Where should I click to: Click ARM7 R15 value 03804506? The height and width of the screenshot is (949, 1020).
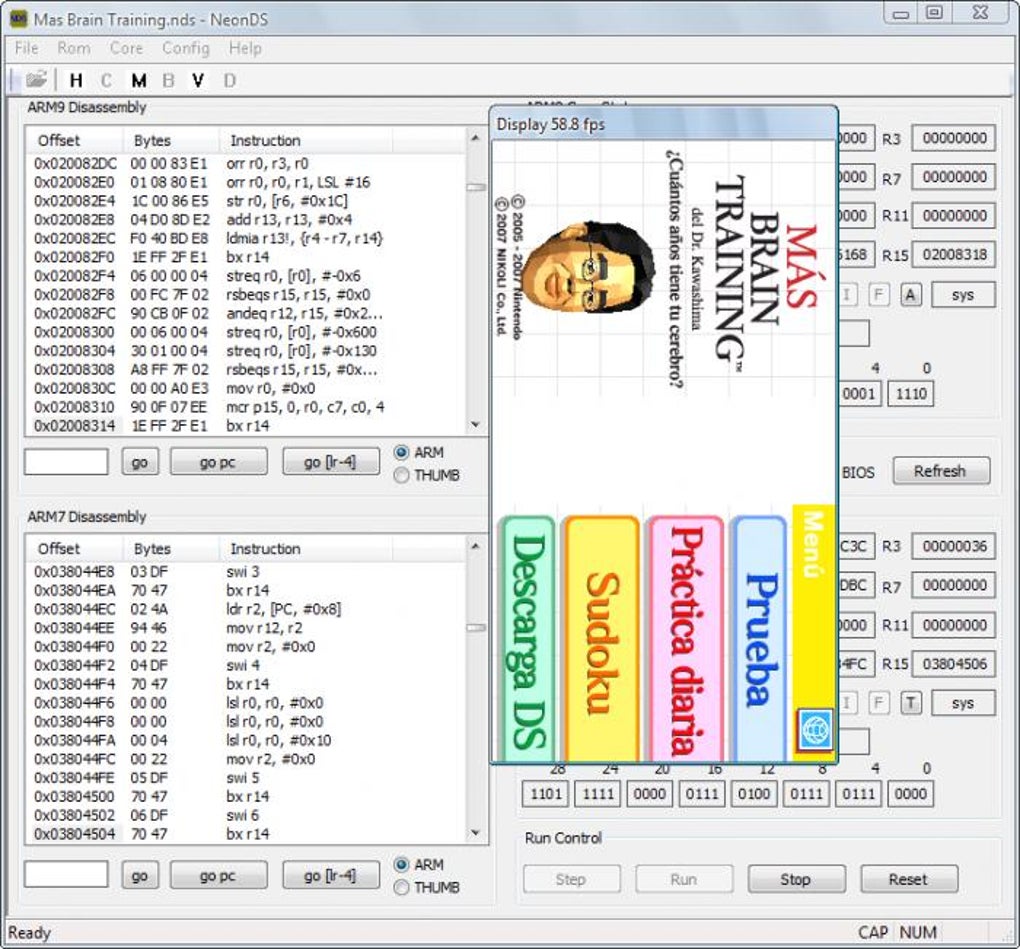click(x=954, y=664)
